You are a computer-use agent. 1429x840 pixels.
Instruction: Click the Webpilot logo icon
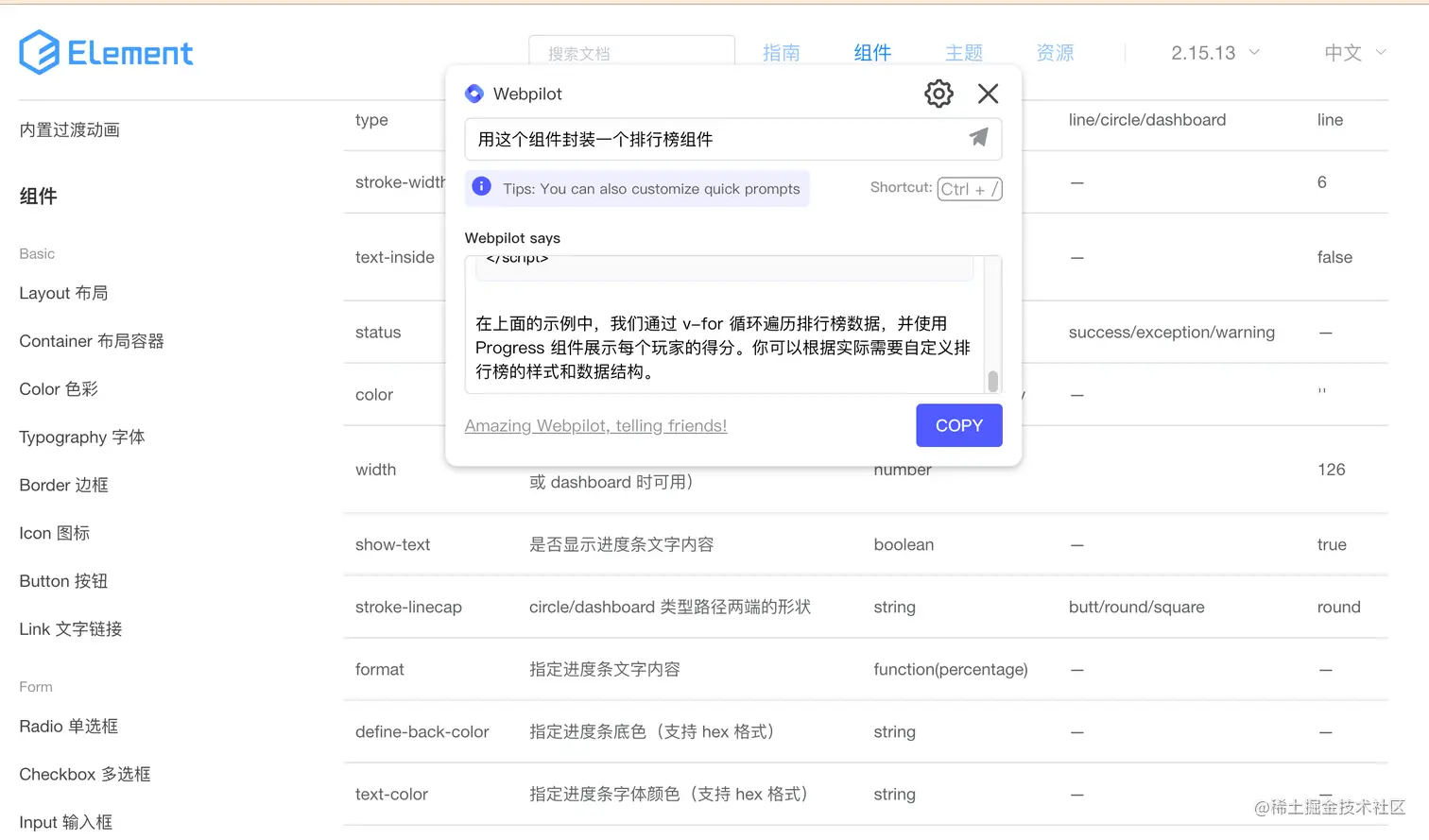point(474,94)
